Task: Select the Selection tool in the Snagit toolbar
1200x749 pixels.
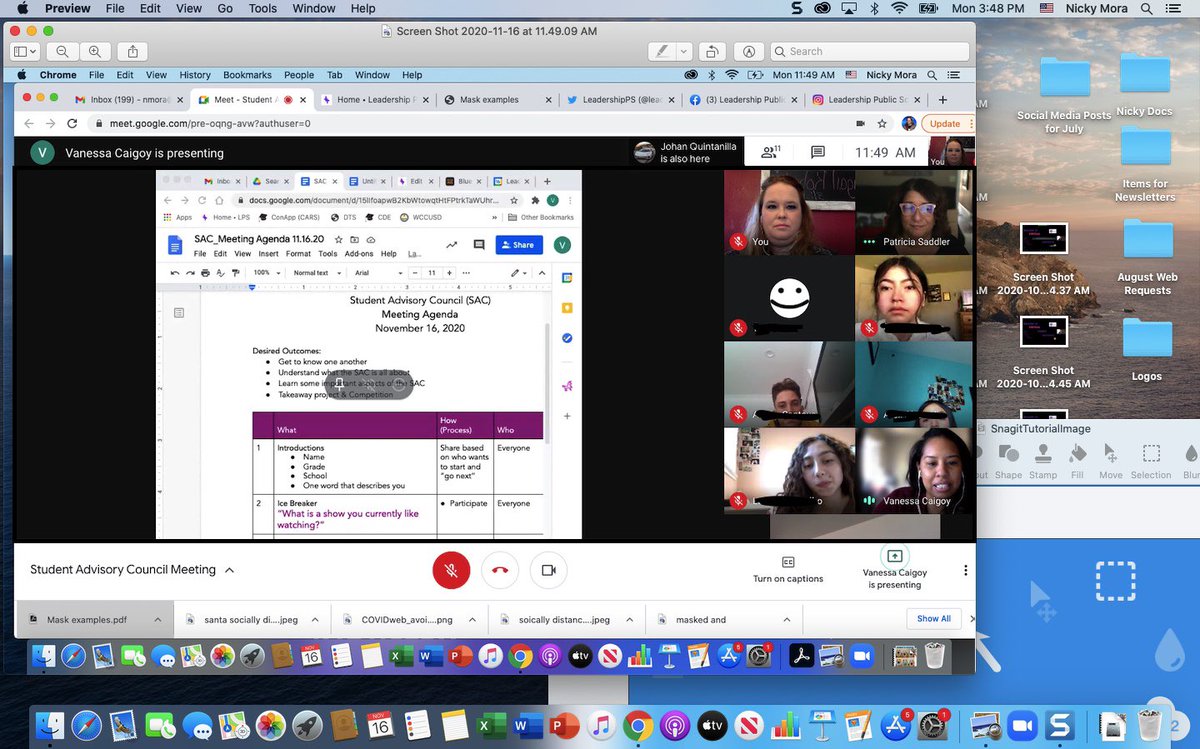Action: coord(1151,460)
